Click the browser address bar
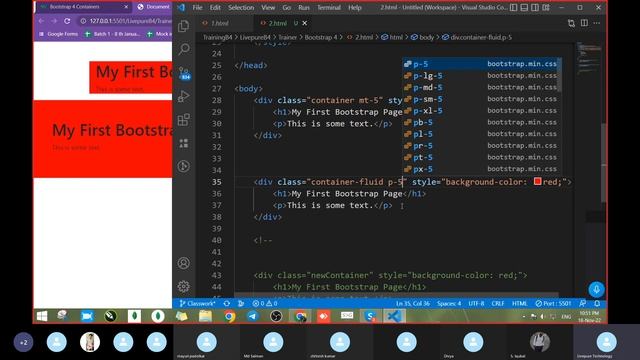Screen dimensions: 640x360 pyautogui.click(x=126, y=21)
